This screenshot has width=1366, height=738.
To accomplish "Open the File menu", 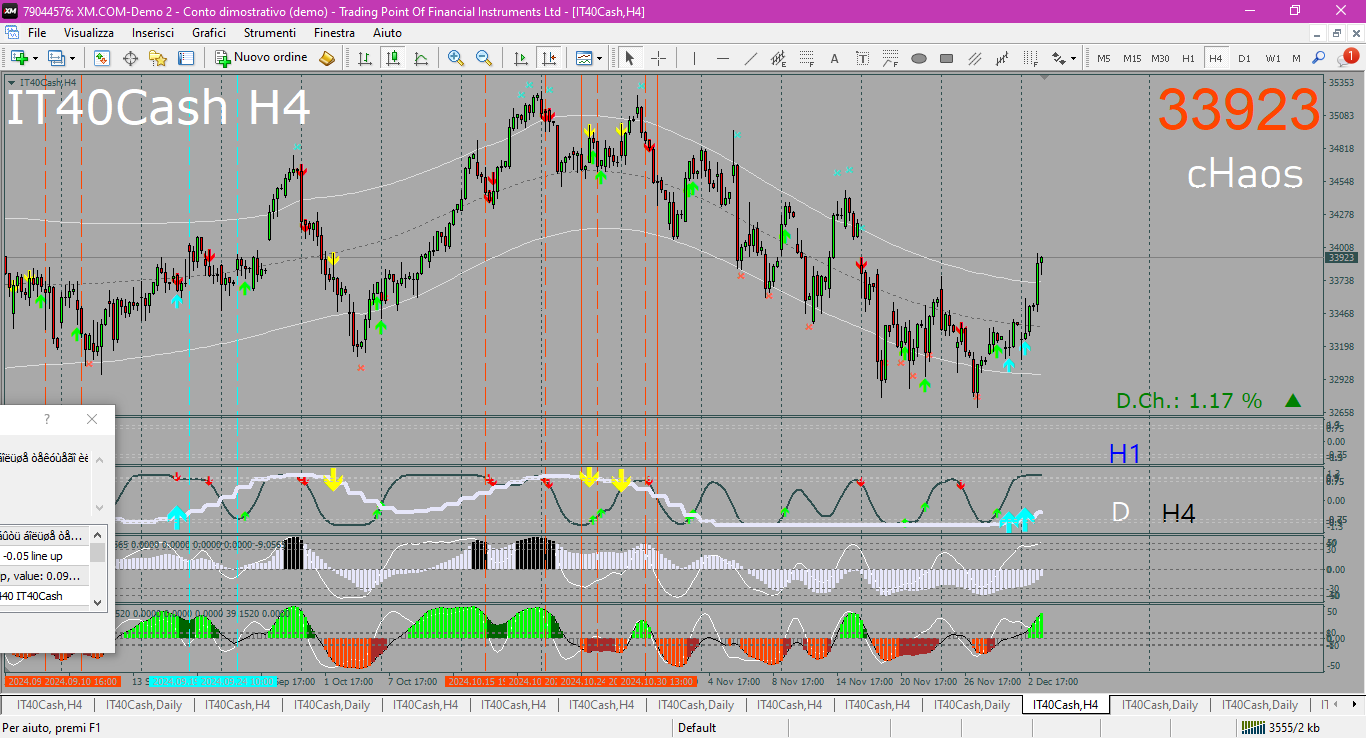I will (x=37, y=33).
